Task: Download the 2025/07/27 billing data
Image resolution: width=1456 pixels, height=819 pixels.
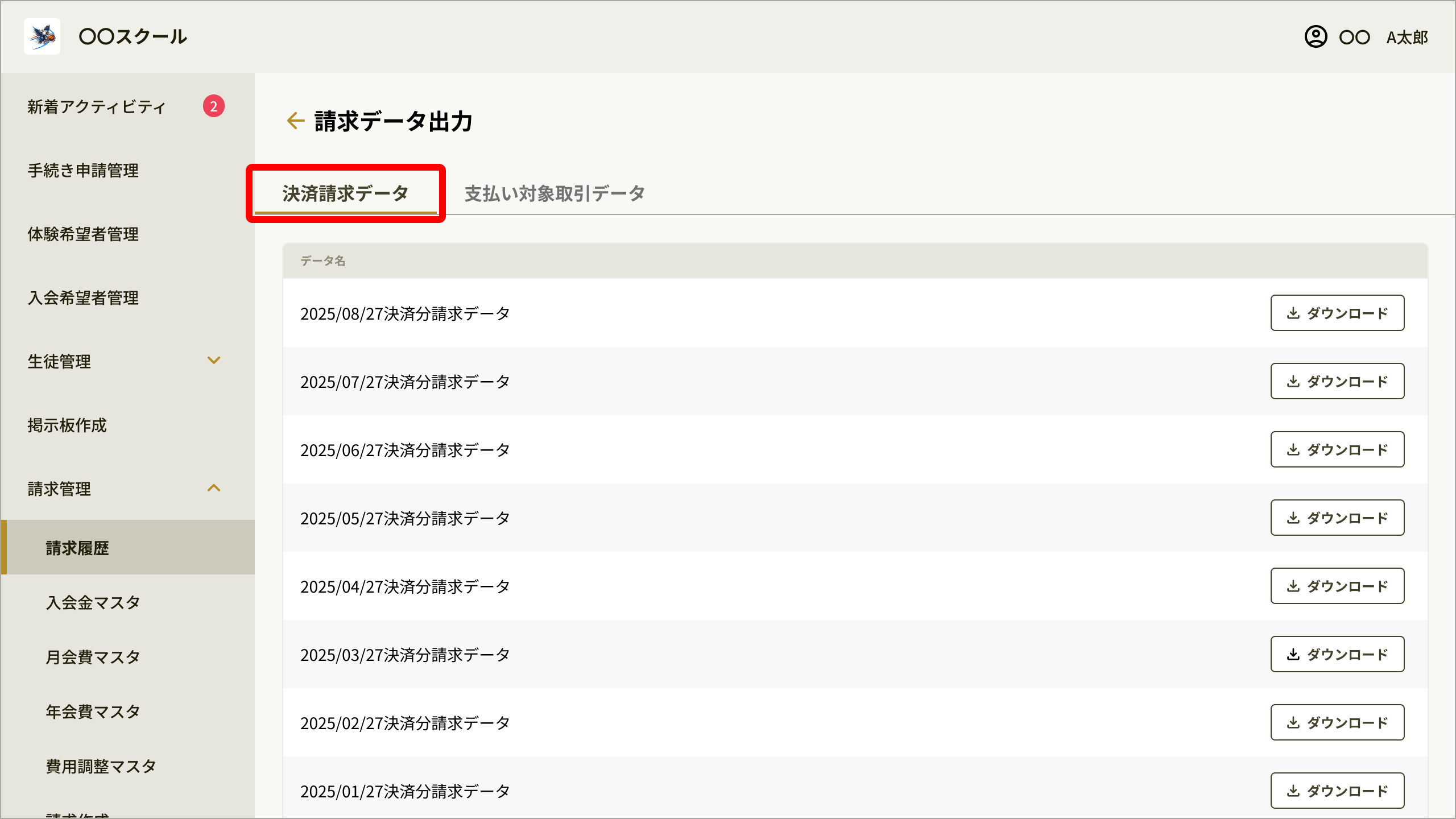Action: [x=1337, y=381]
